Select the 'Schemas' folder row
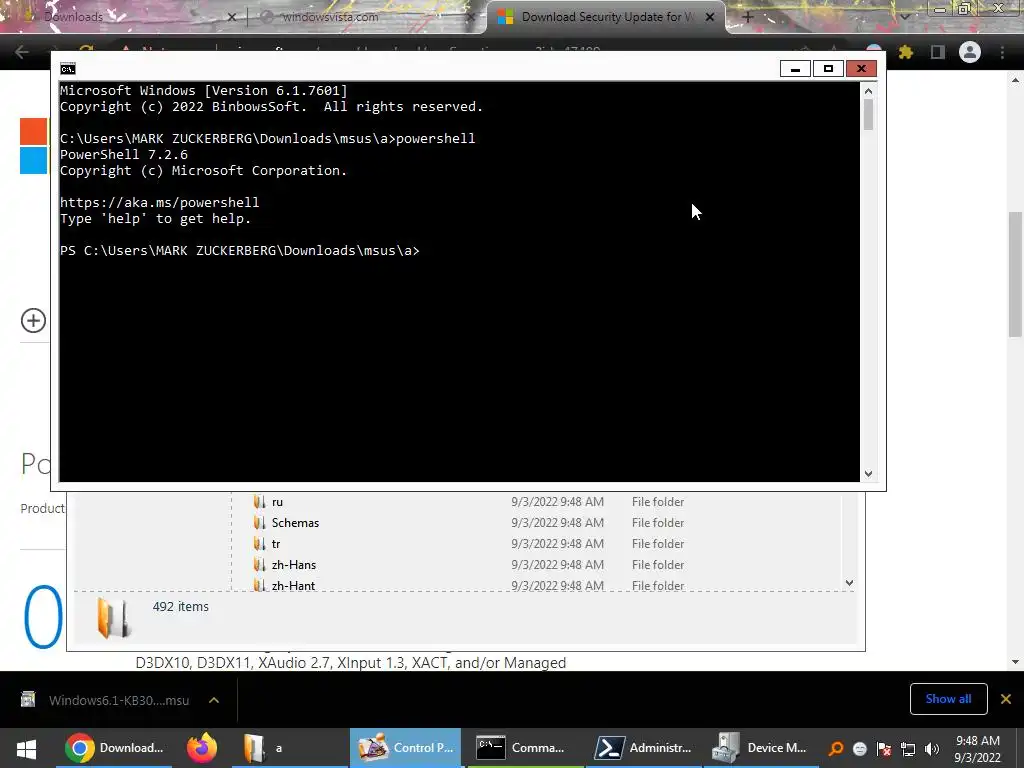The height and width of the screenshot is (768, 1024). [470, 522]
